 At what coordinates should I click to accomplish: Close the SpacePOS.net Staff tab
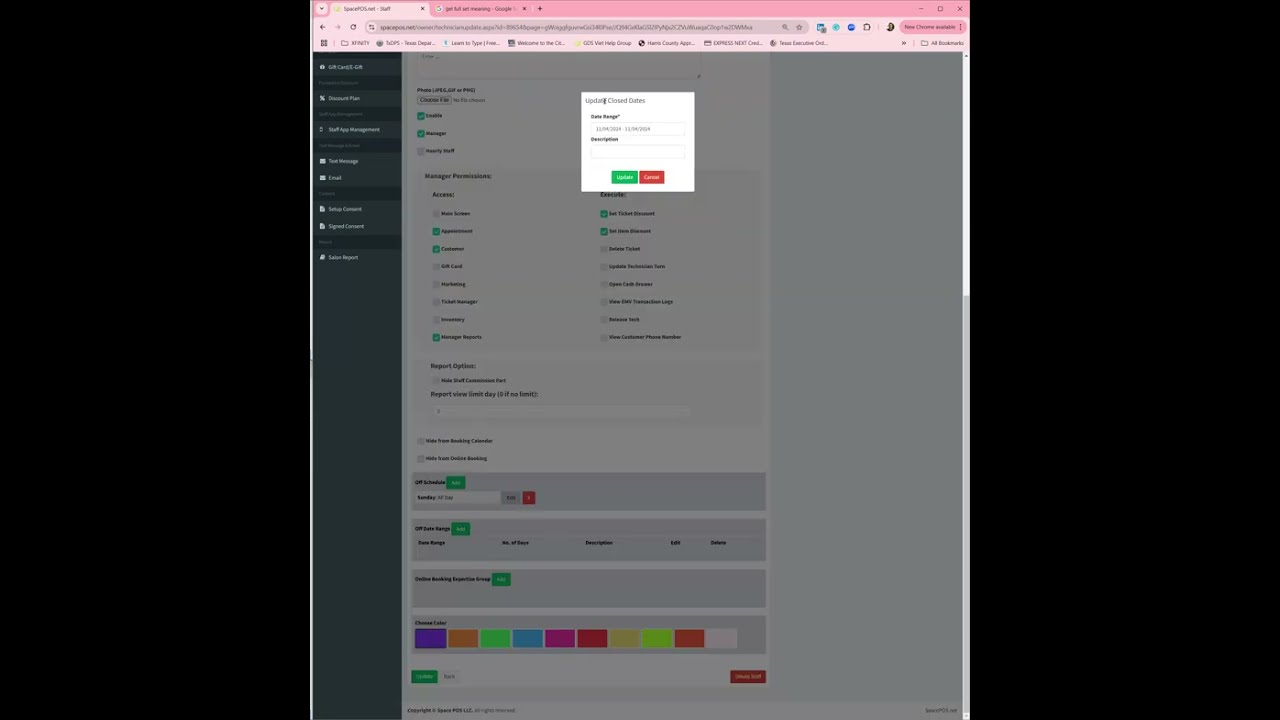422,9
